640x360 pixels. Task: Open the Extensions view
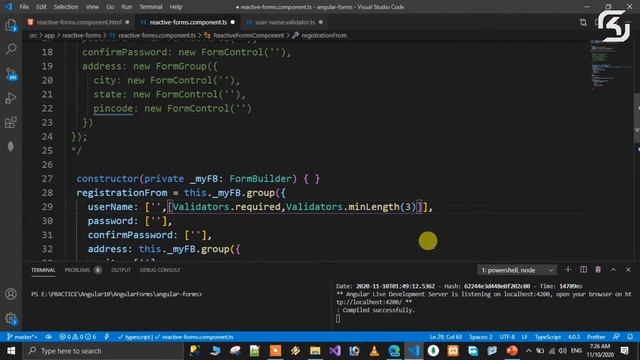point(11,122)
